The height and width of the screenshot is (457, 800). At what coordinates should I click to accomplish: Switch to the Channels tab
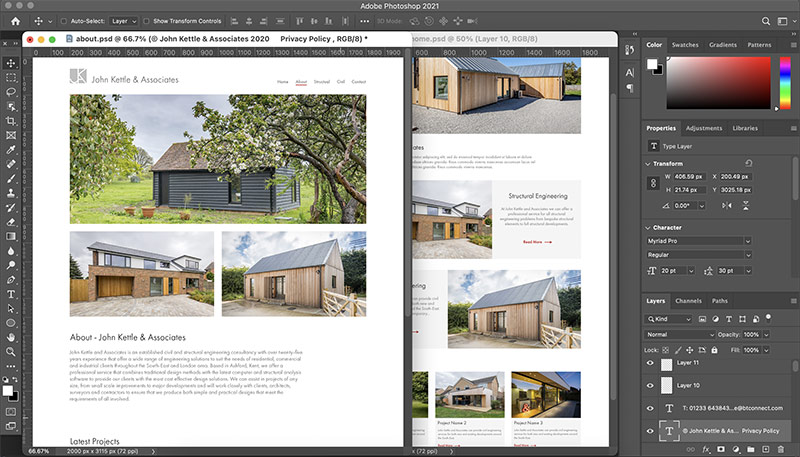(688, 301)
